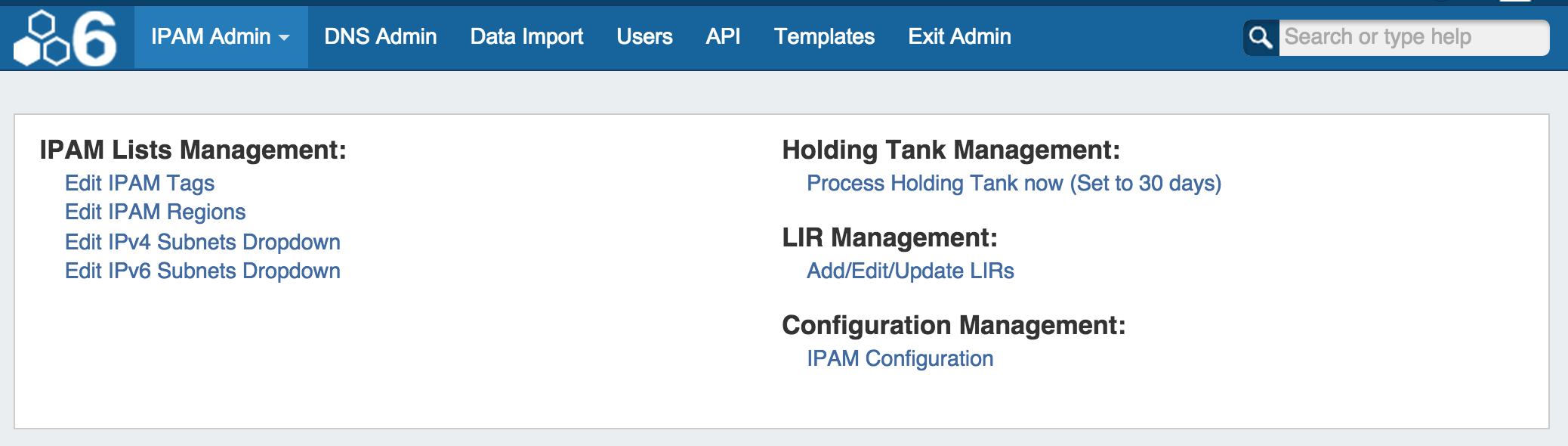Screen dimensions: 1568x446
Task: Click the magnifying glass search icon
Action: tap(1261, 37)
